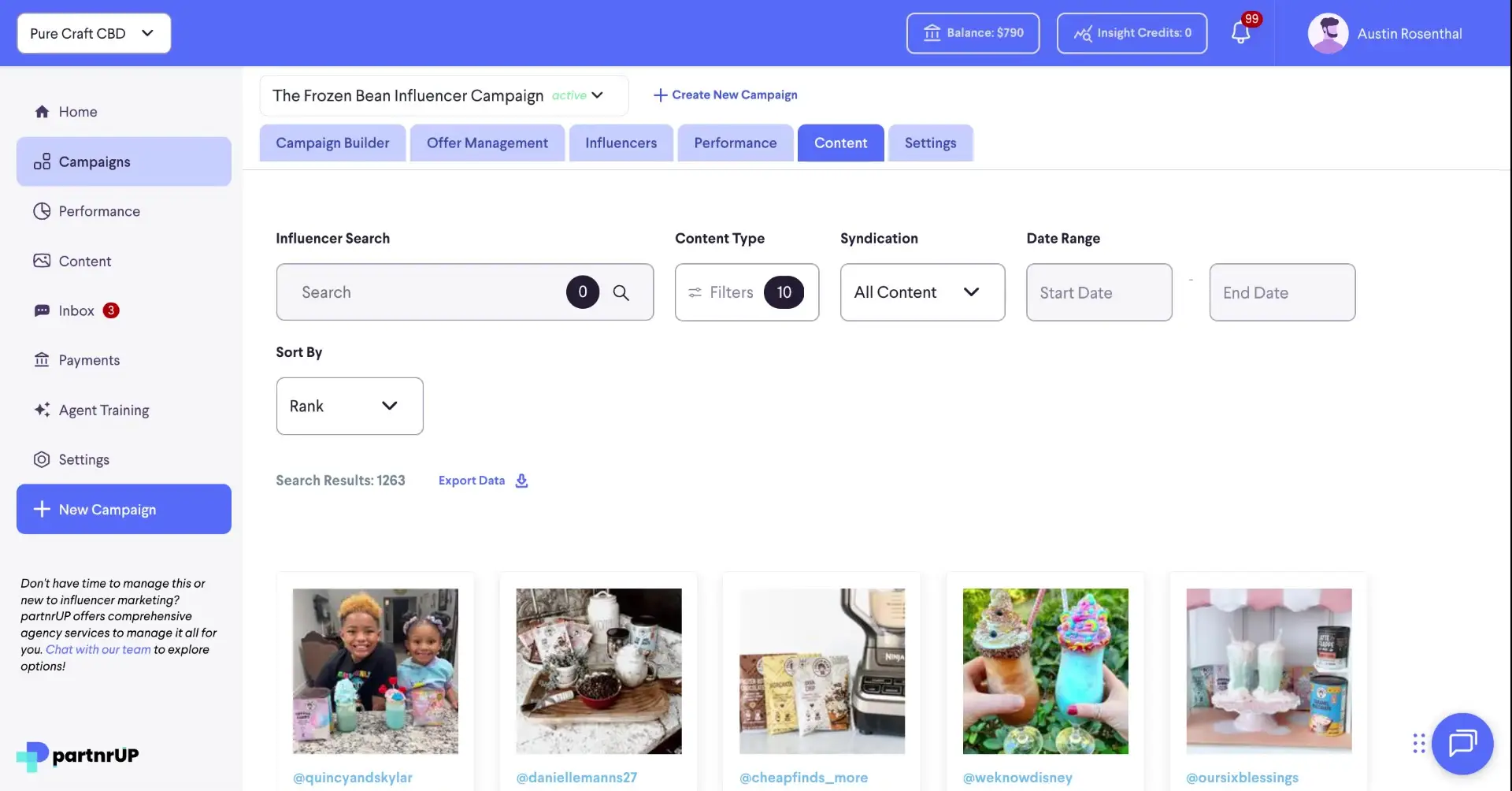Click the New Campaign button

point(123,509)
